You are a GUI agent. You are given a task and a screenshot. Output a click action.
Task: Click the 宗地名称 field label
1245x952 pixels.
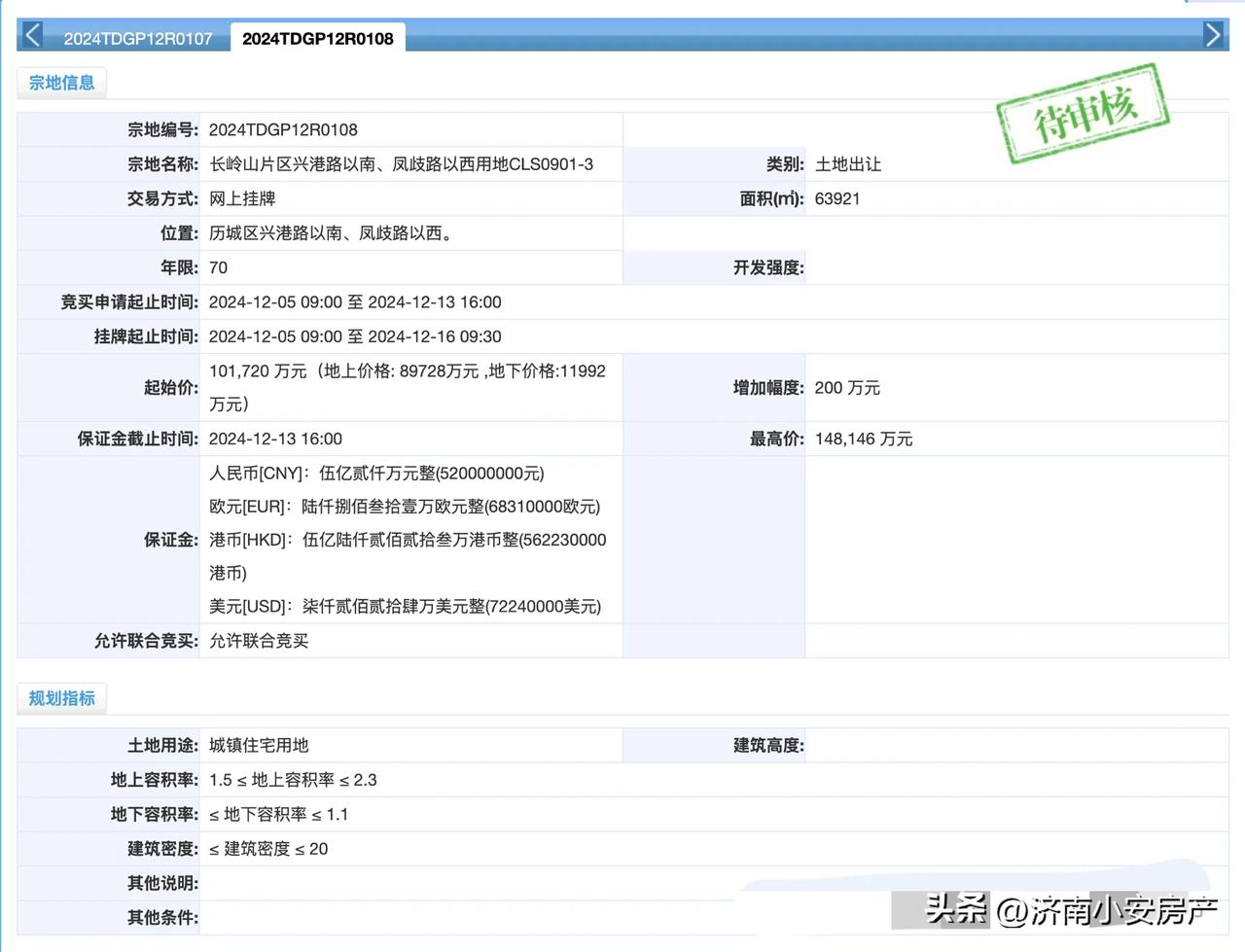pos(162,164)
